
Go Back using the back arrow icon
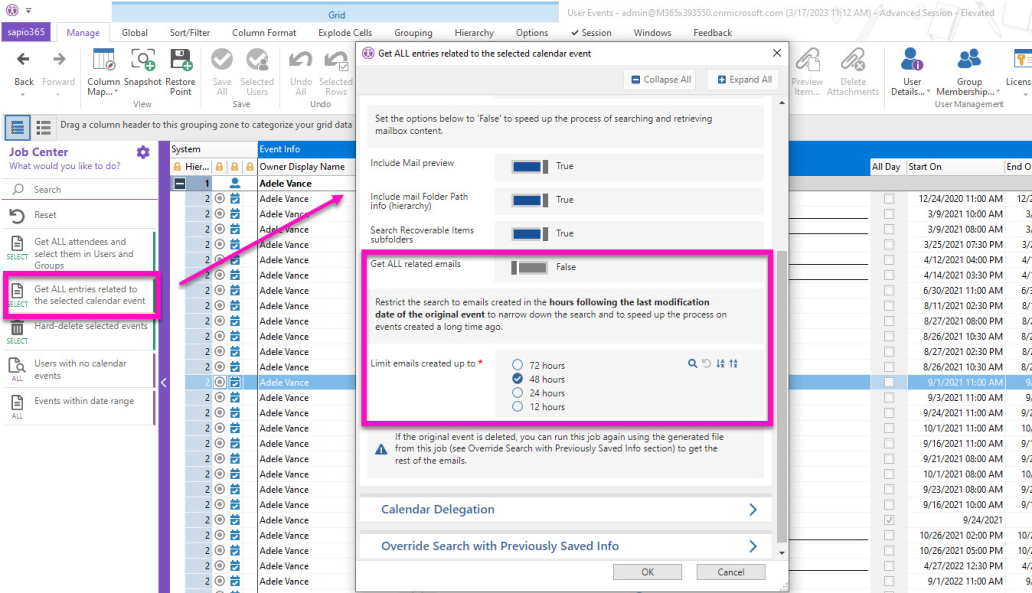[23, 60]
